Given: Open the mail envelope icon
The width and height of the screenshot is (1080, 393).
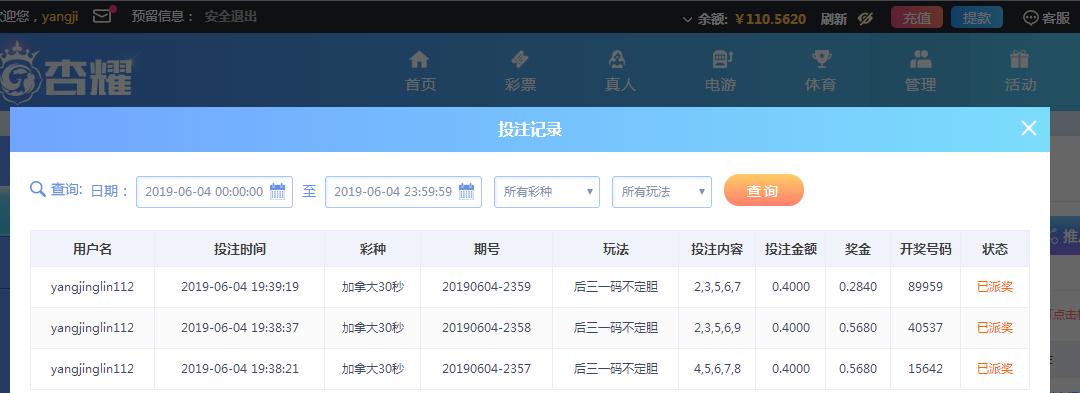Looking at the screenshot, I should point(102,15).
